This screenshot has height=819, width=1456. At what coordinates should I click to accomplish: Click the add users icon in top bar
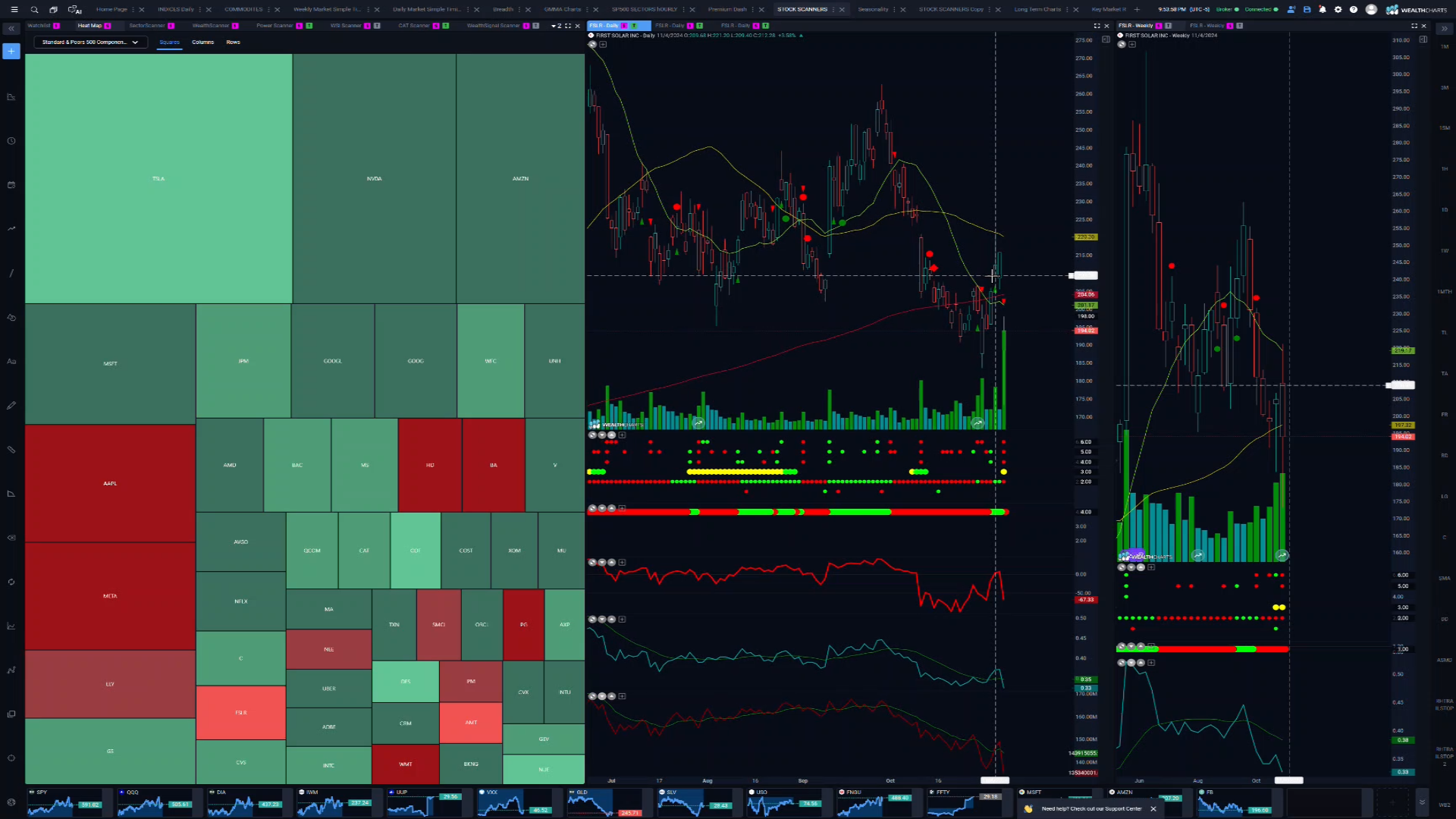[x=1291, y=10]
